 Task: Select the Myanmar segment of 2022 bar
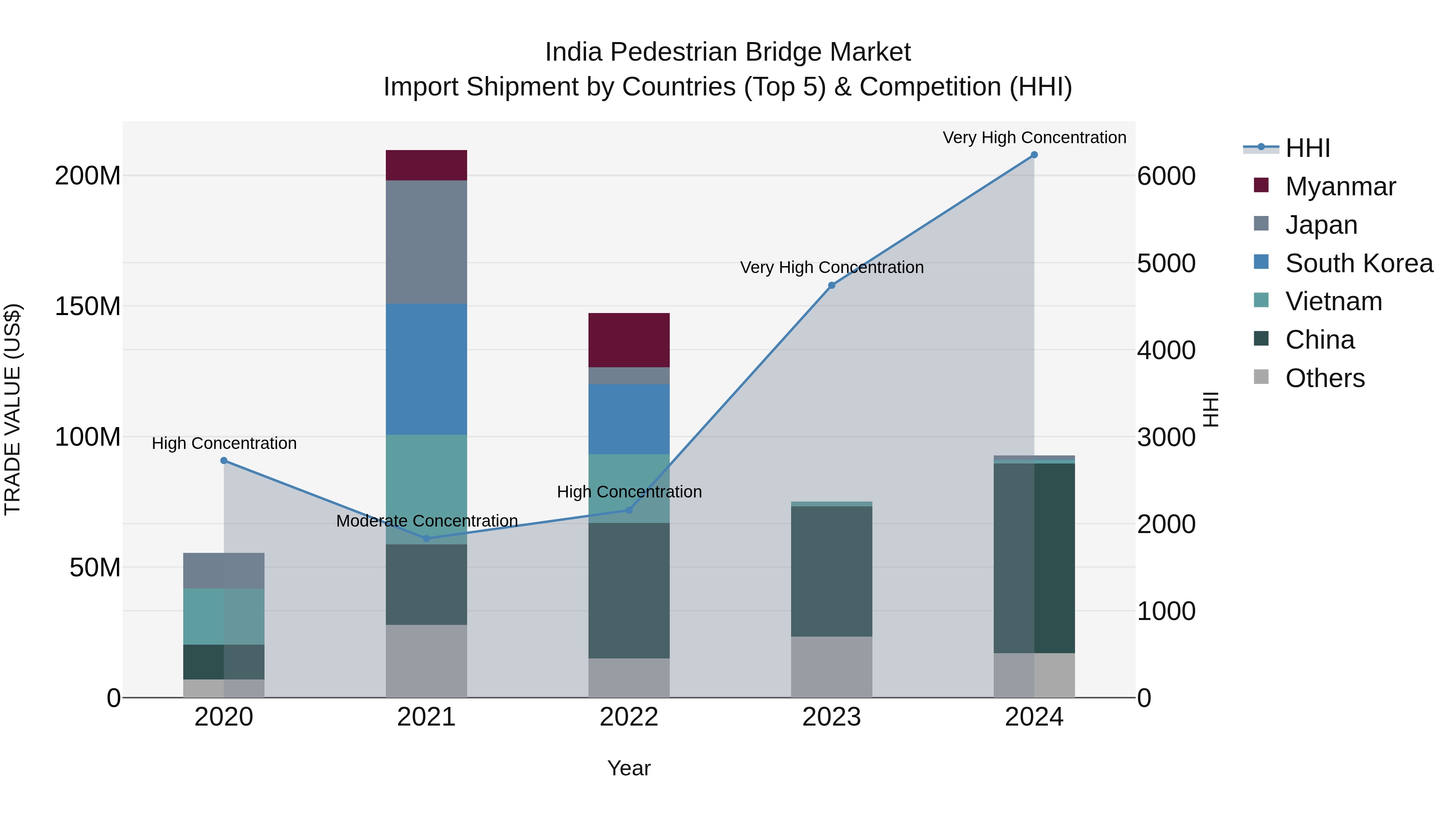(629, 340)
